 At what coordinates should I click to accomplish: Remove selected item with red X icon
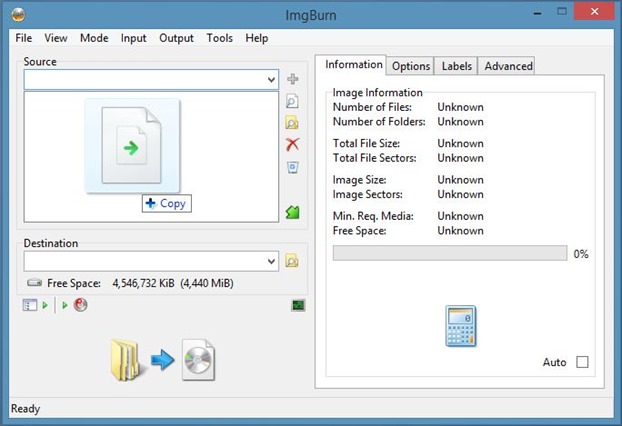[x=293, y=144]
